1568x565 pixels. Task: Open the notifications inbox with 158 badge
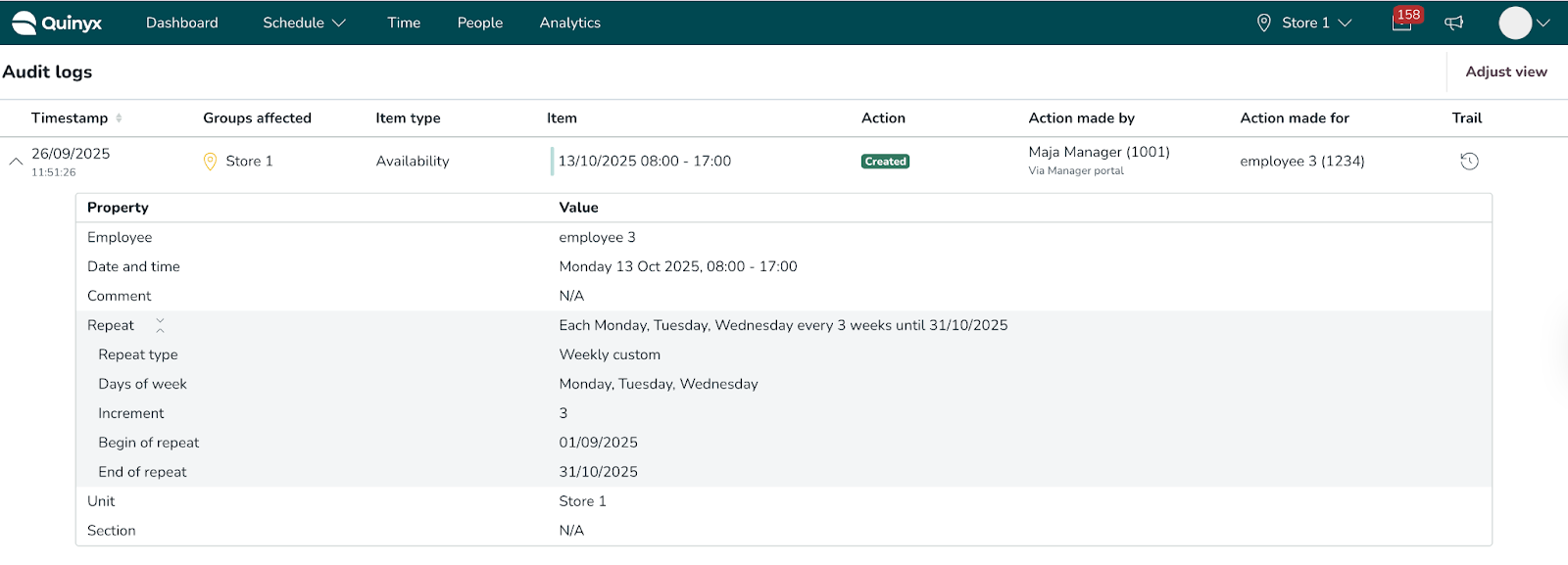pyautogui.click(x=1403, y=21)
